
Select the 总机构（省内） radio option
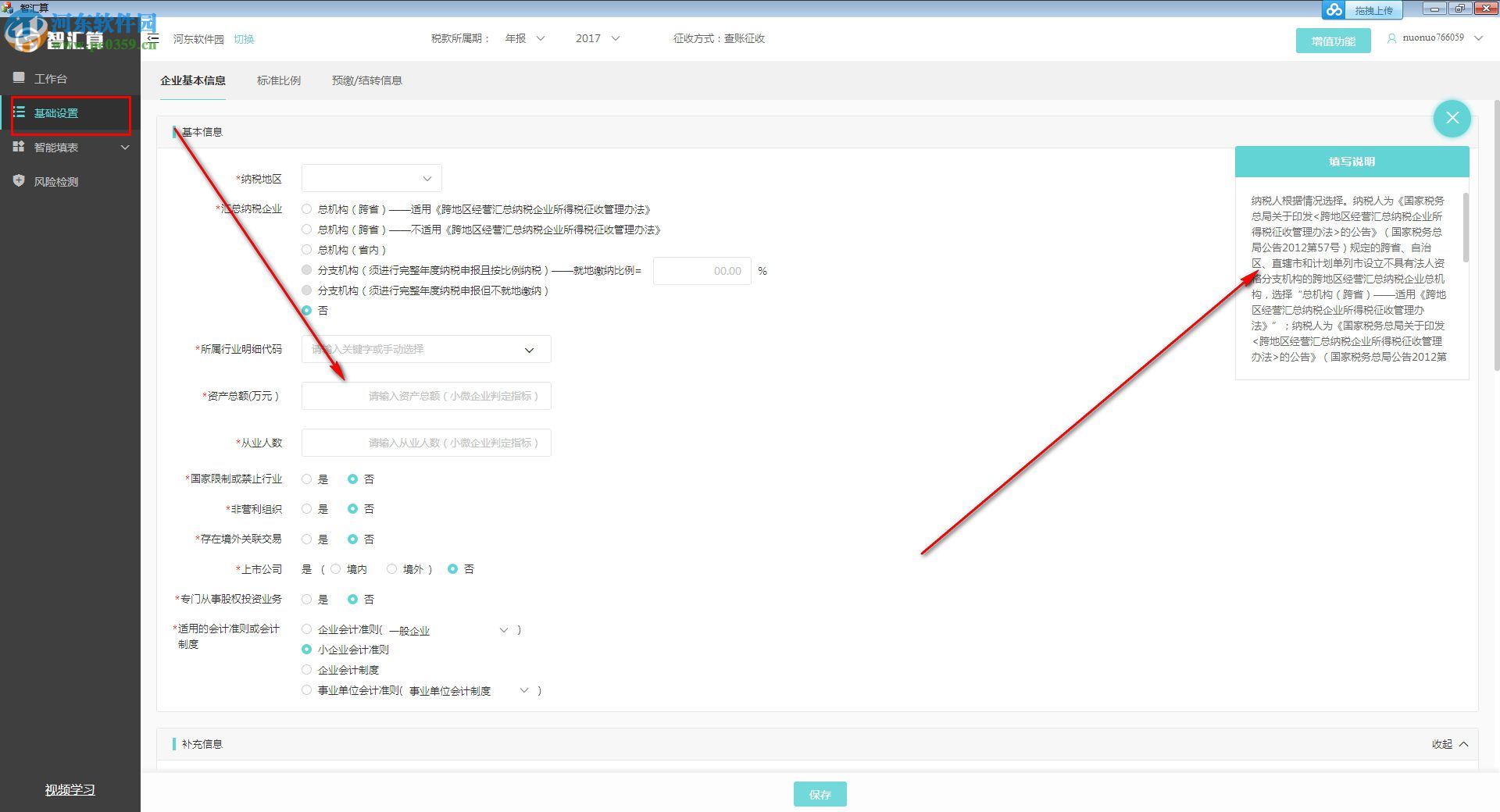tap(306, 249)
